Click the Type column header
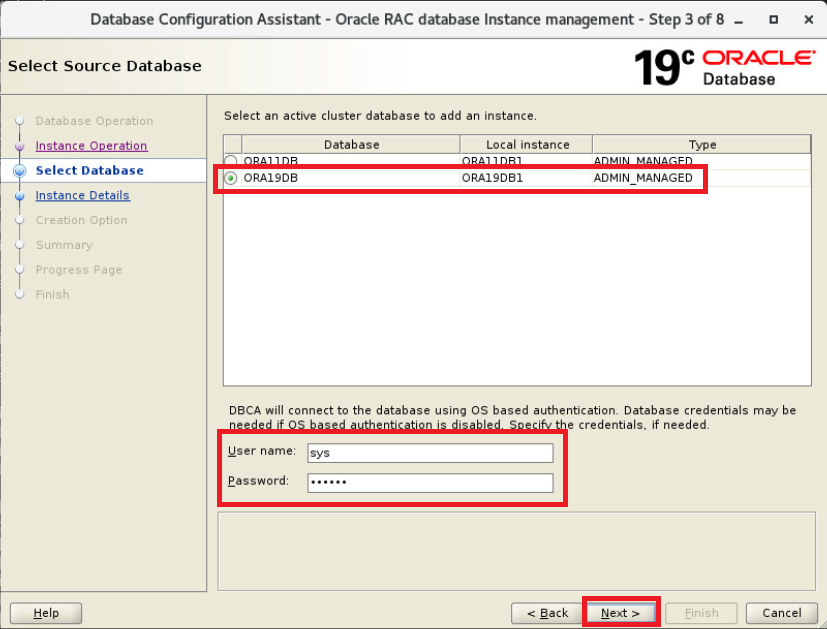 pyautogui.click(x=702, y=144)
